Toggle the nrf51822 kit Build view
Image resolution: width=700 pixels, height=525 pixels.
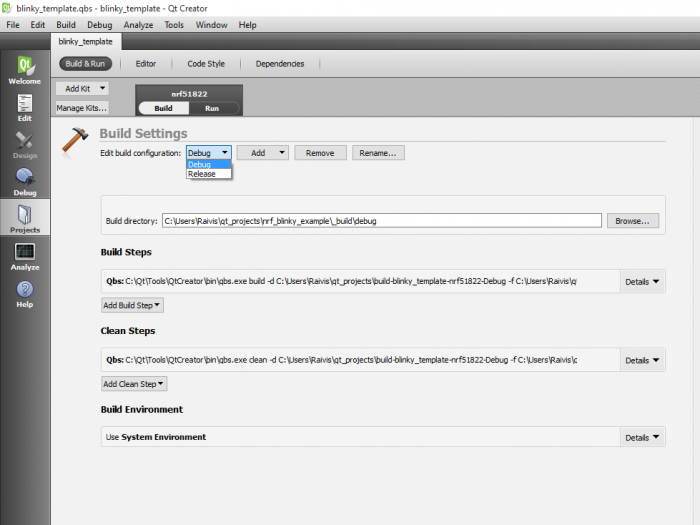coord(163,108)
